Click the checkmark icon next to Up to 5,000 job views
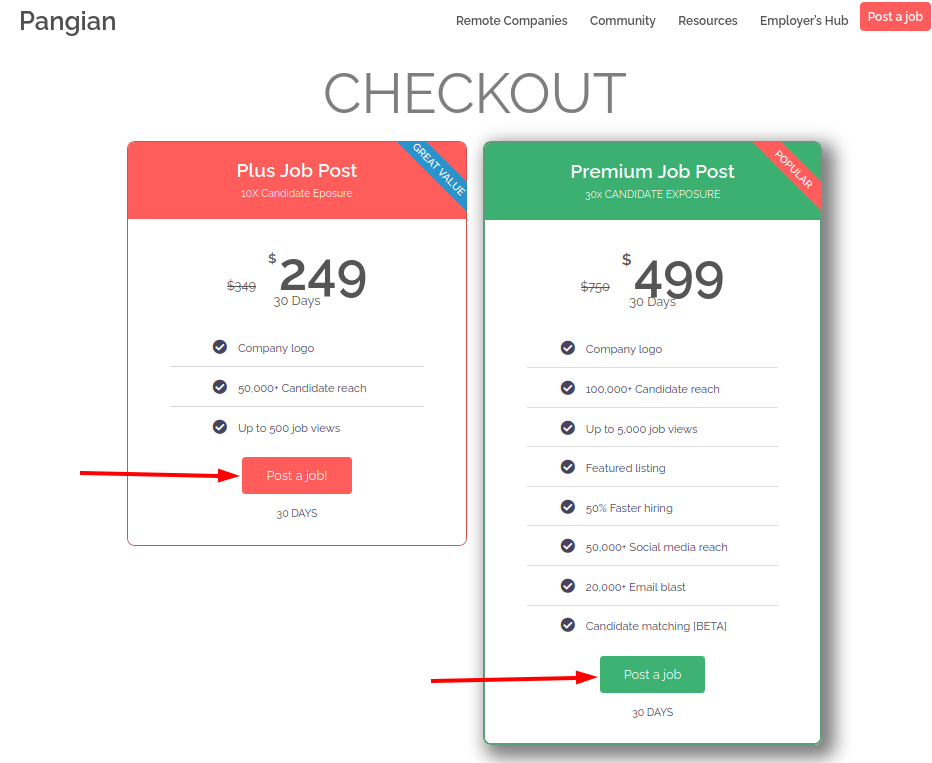Image resolution: width=932 pixels, height=763 pixels. (x=568, y=428)
